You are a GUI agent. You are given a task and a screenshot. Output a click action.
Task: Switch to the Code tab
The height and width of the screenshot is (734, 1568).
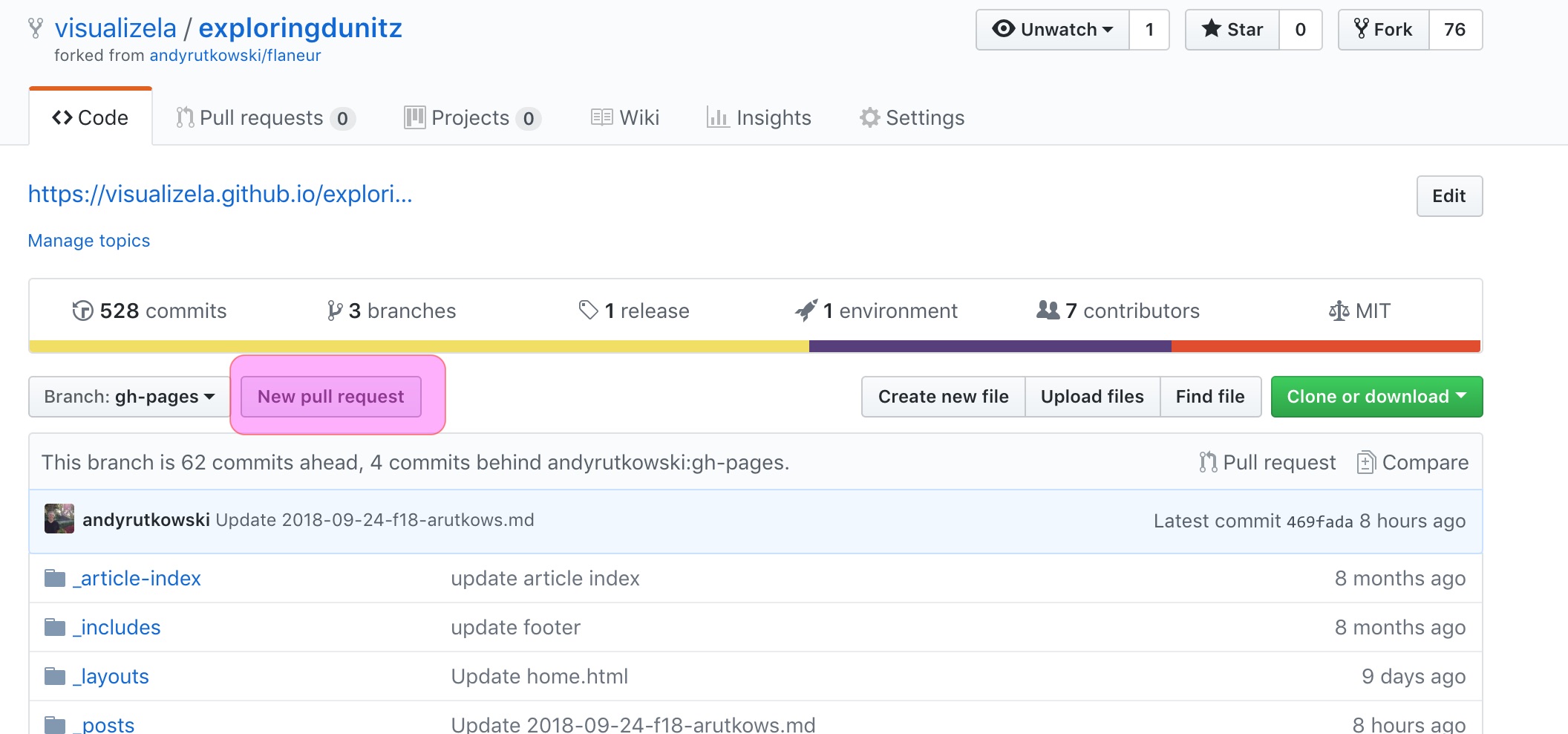(x=91, y=117)
